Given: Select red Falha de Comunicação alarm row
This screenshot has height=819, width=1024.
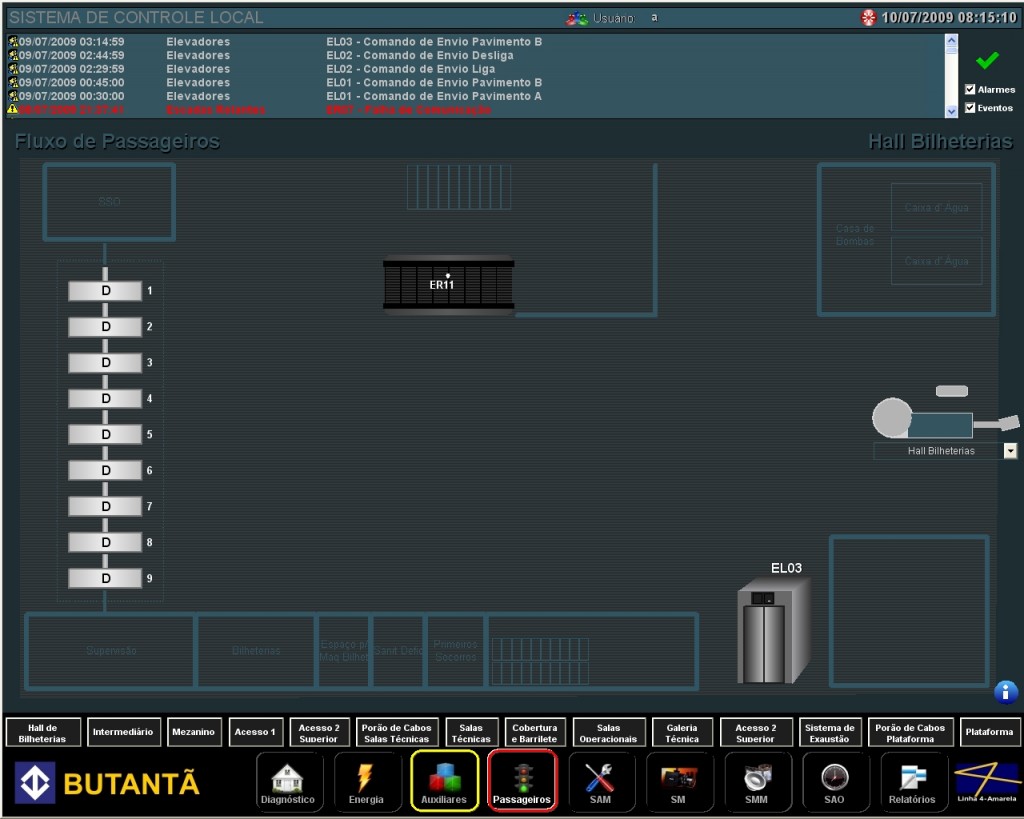Looking at the screenshot, I should coord(475,110).
